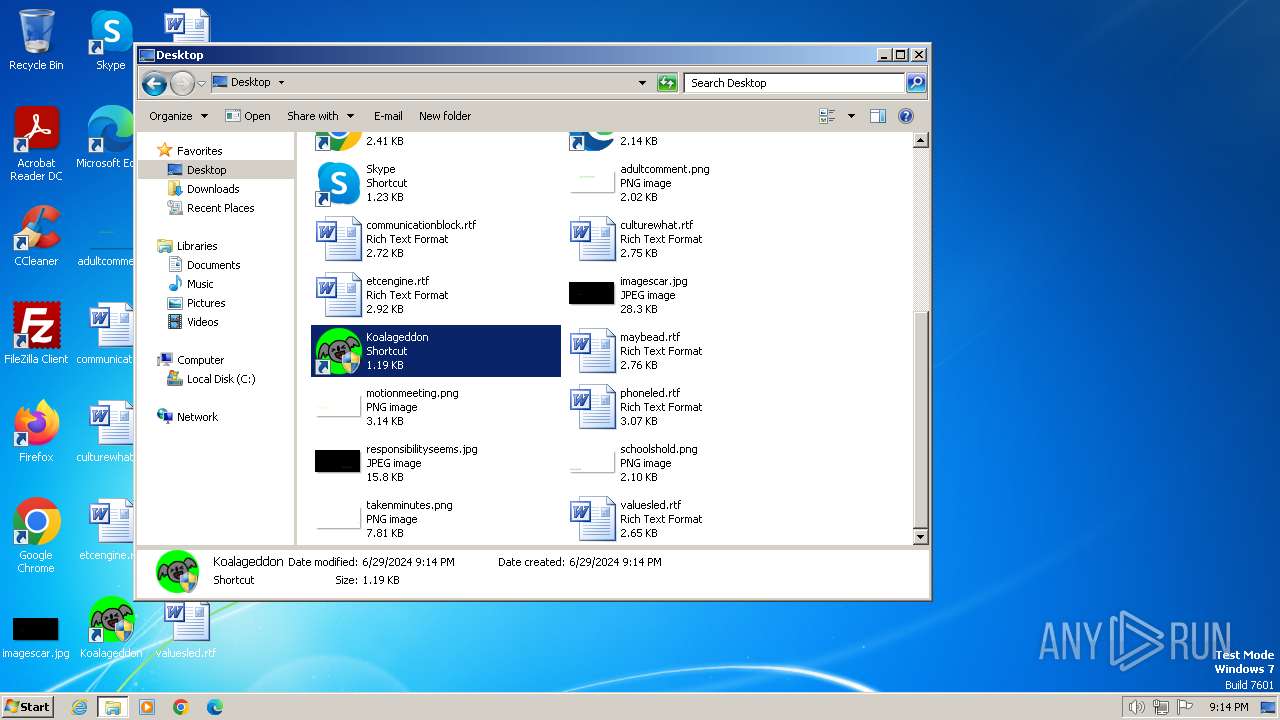
Task: Click into the Search Desktop field
Action: coord(795,83)
